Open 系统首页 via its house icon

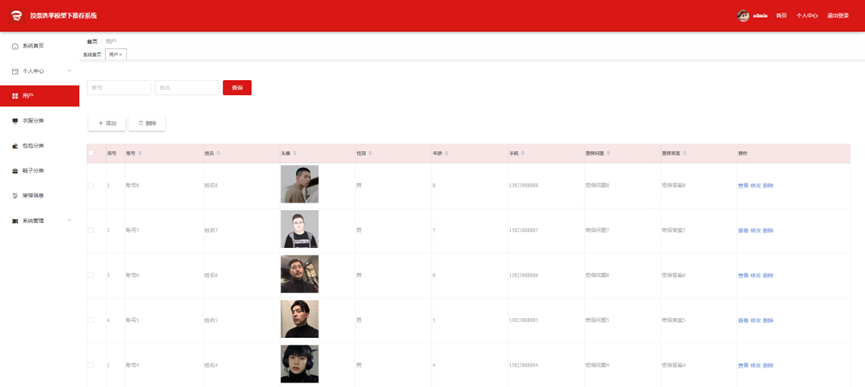(x=15, y=46)
